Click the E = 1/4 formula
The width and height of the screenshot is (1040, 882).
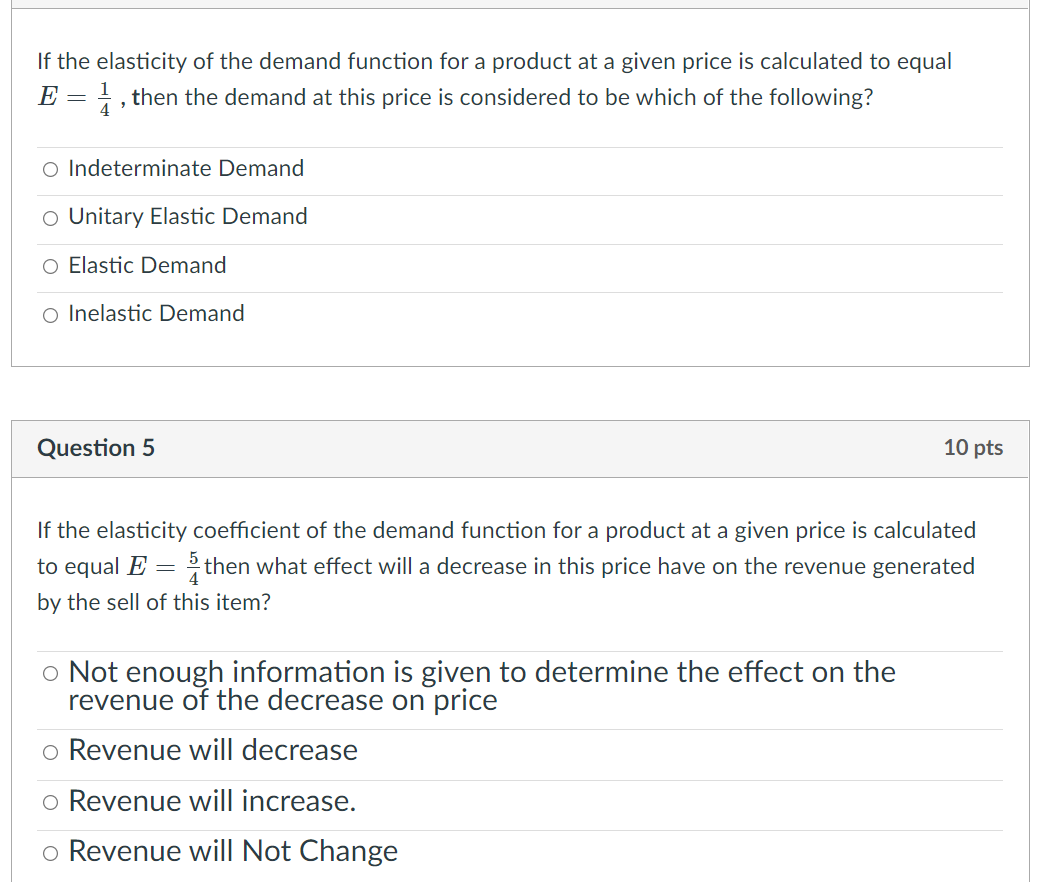click(78, 98)
